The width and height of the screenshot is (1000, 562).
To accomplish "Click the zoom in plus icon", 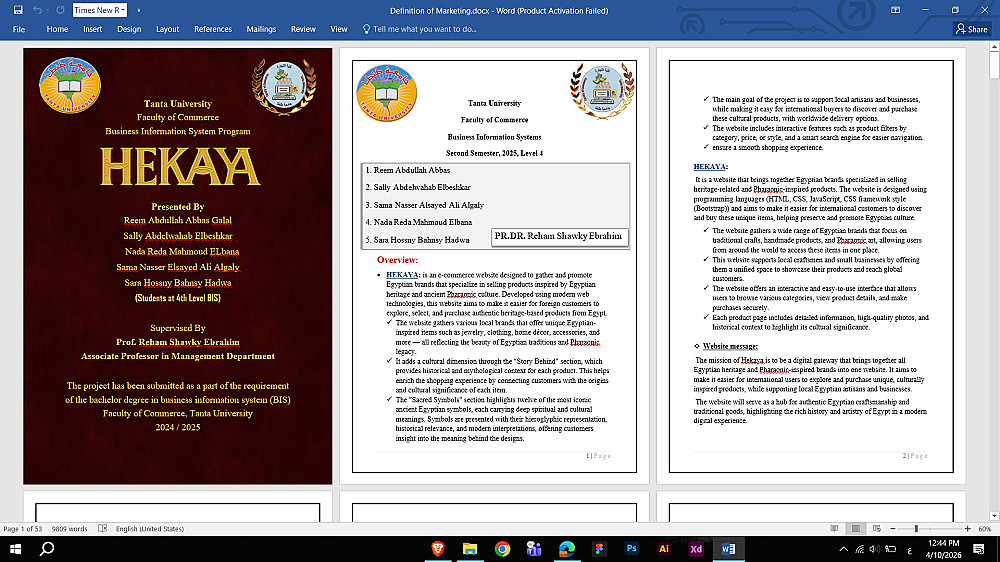I will point(967,529).
